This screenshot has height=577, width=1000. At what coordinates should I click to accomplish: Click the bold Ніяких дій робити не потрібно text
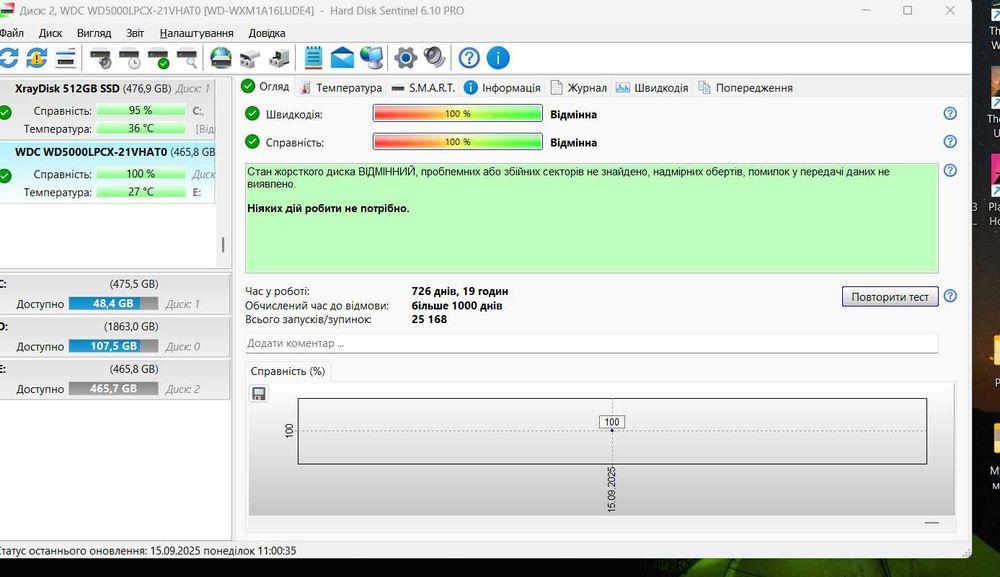pyautogui.click(x=328, y=208)
